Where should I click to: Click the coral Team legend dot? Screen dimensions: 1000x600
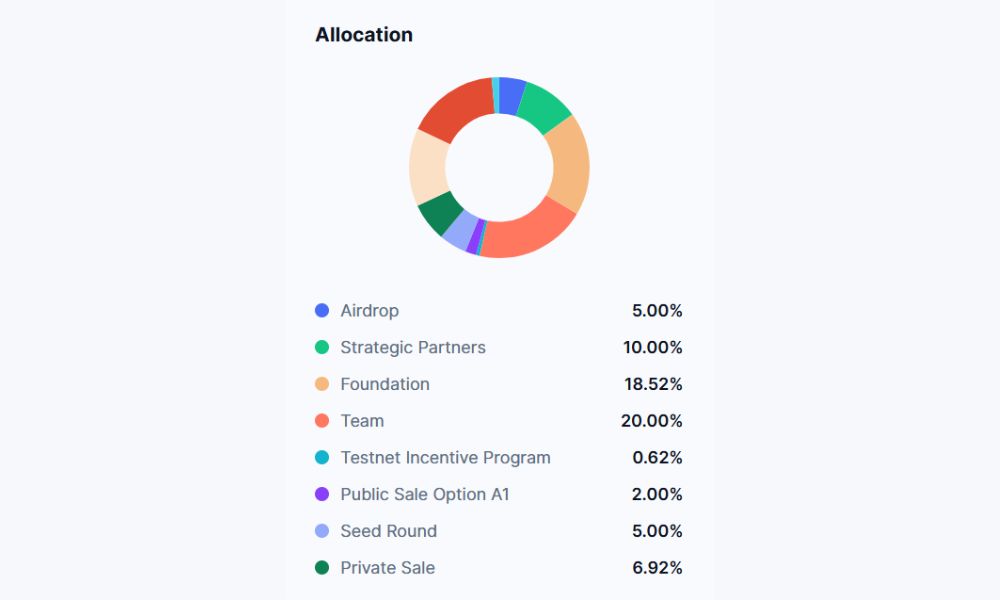click(322, 421)
